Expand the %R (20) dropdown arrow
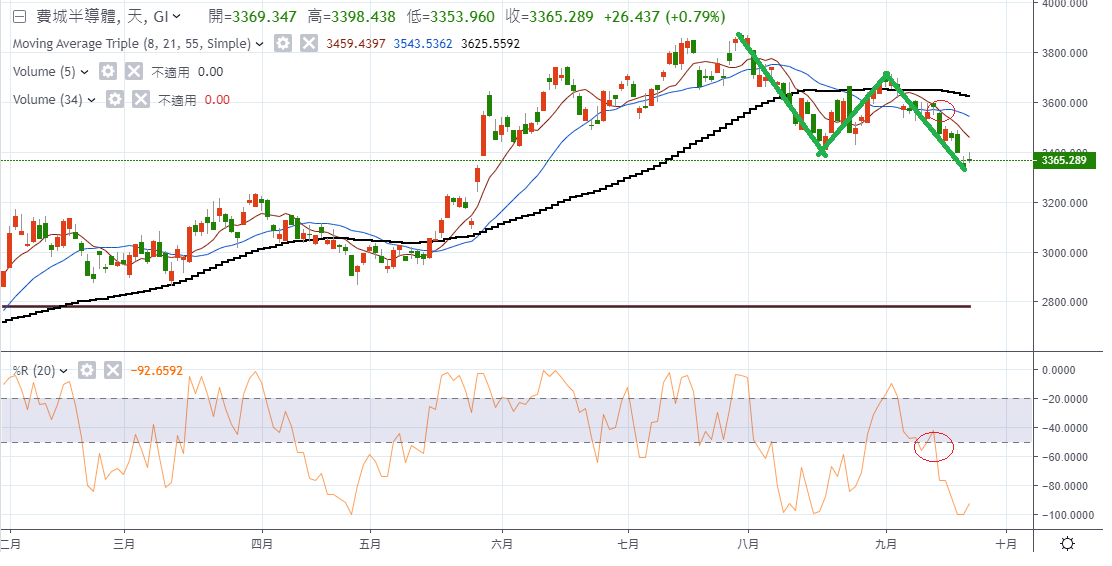Screen dimensions: 1112x566 pyautogui.click(x=65, y=370)
